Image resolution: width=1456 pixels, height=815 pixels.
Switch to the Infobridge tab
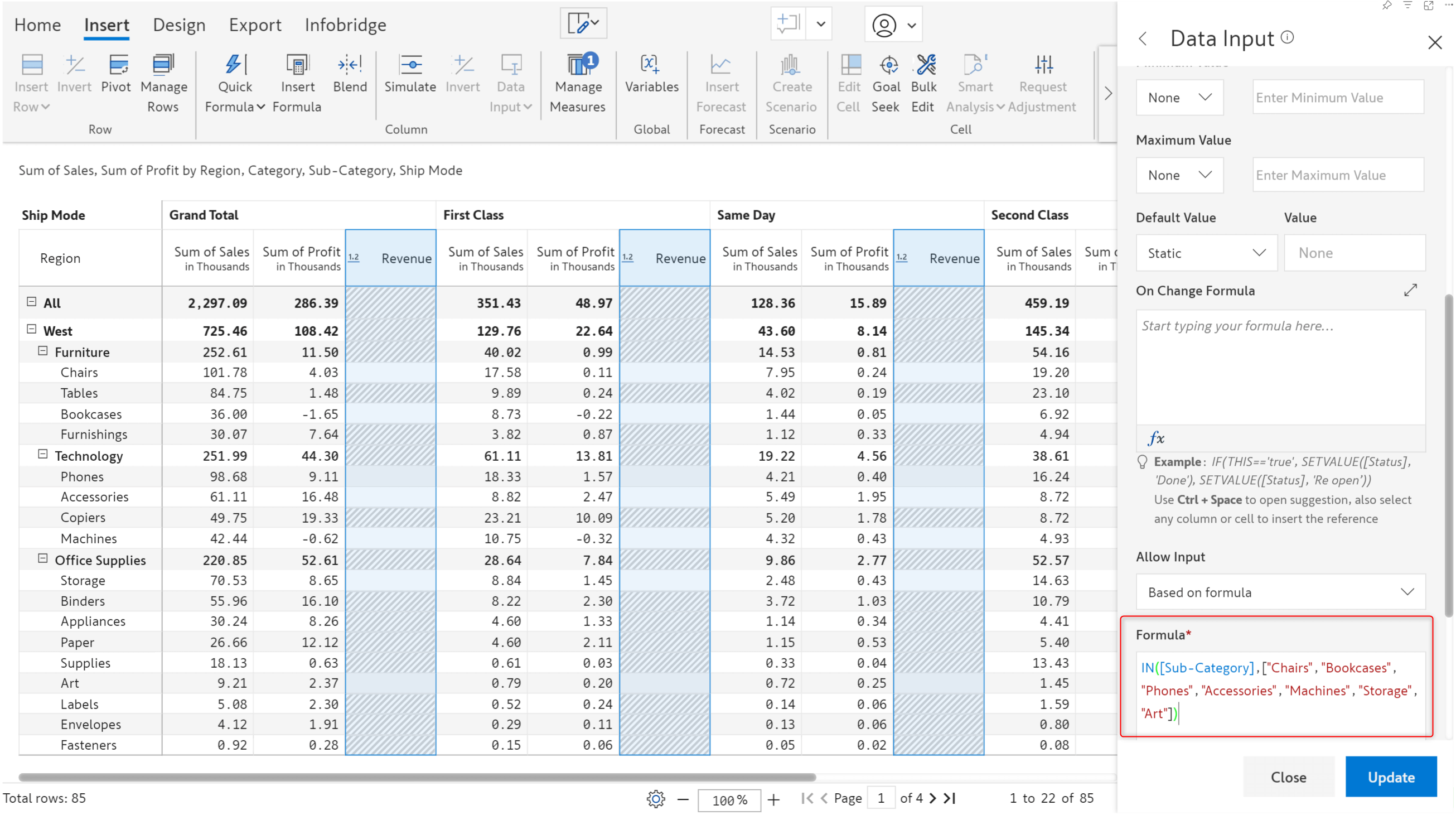(x=345, y=25)
